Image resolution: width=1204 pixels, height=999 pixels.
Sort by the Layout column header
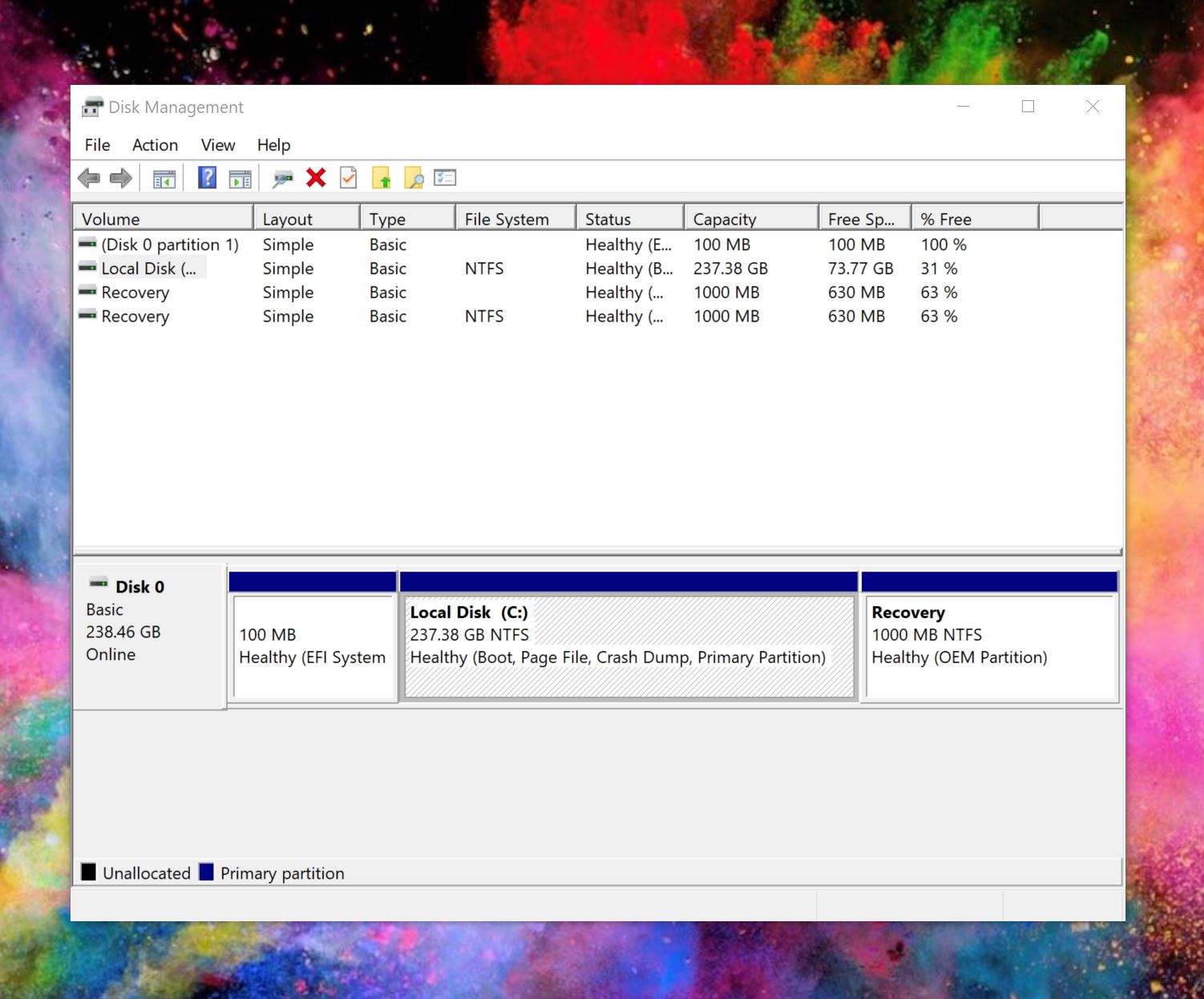pyautogui.click(x=307, y=219)
